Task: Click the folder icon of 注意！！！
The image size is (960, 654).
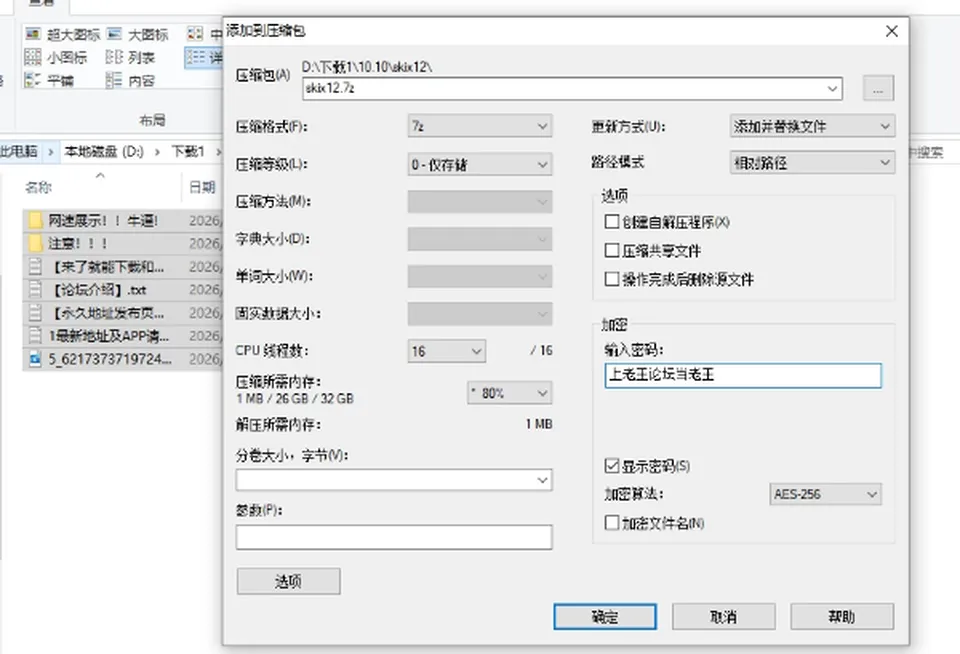Action: [36, 243]
